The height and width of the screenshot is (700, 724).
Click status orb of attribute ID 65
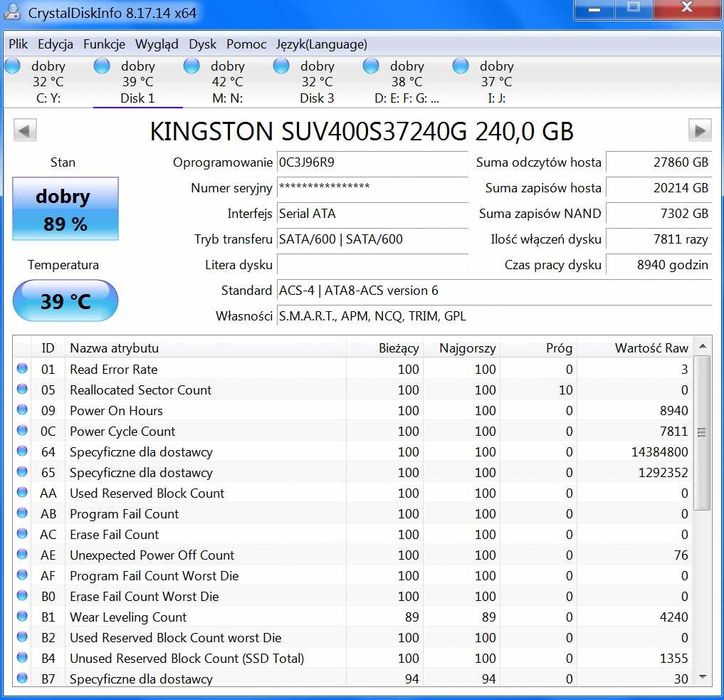coord(22,471)
